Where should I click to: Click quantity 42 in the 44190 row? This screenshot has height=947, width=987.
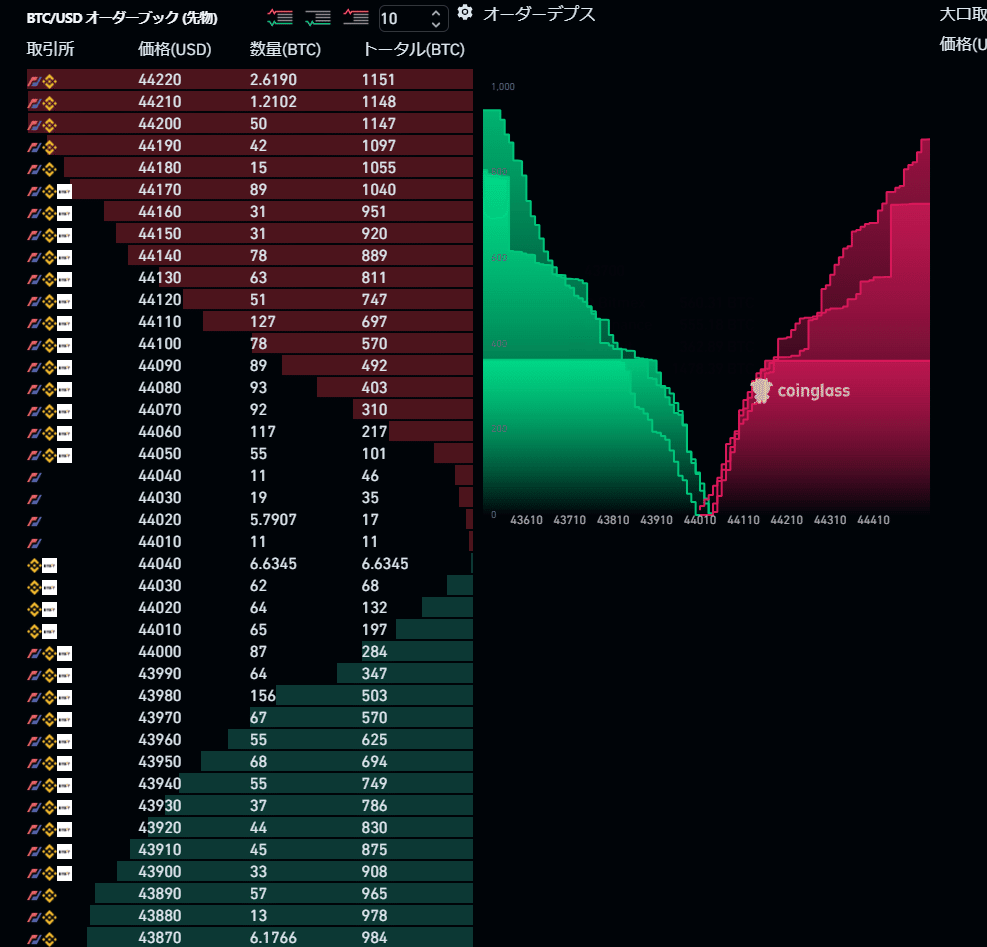click(259, 145)
